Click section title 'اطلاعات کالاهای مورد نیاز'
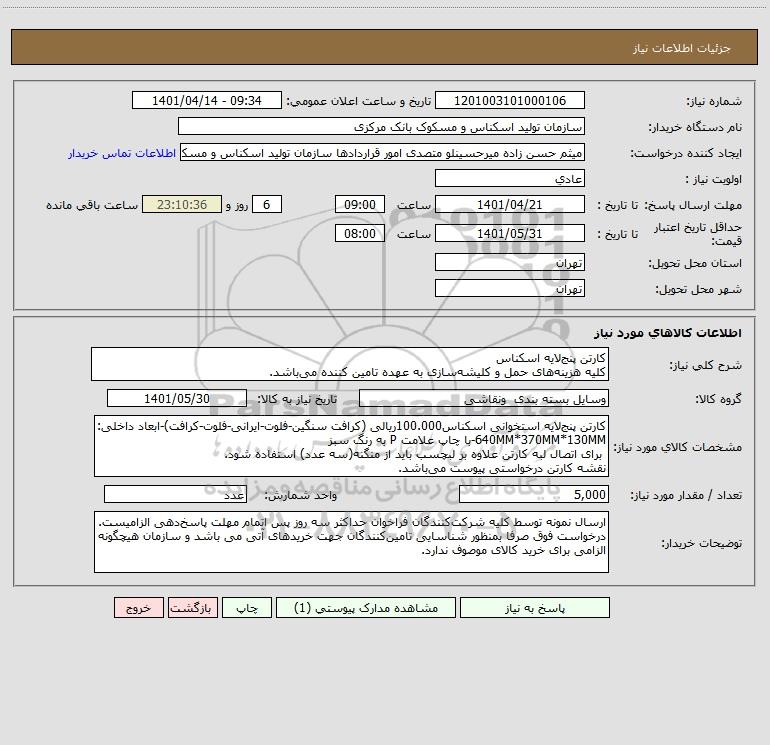Image resolution: width=770 pixels, height=745 pixels. point(668,333)
